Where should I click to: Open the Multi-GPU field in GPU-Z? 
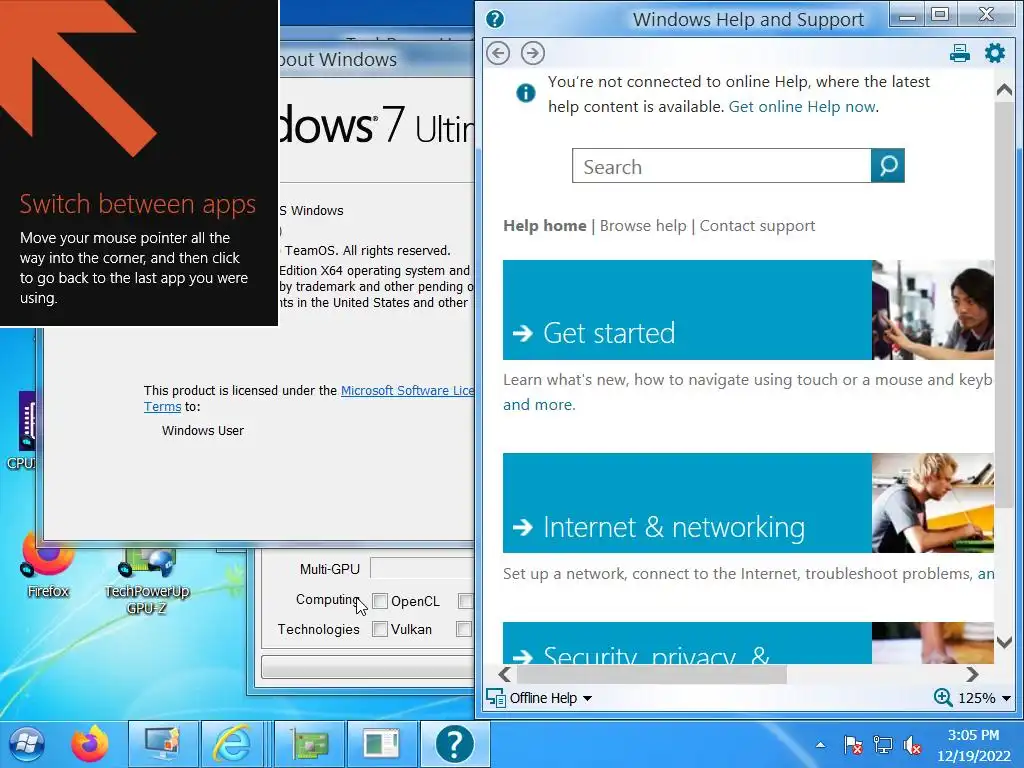click(423, 569)
